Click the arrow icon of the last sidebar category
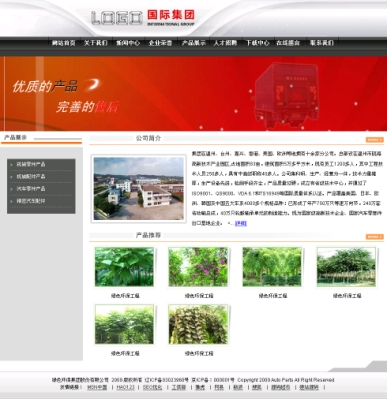 coord(12,201)
